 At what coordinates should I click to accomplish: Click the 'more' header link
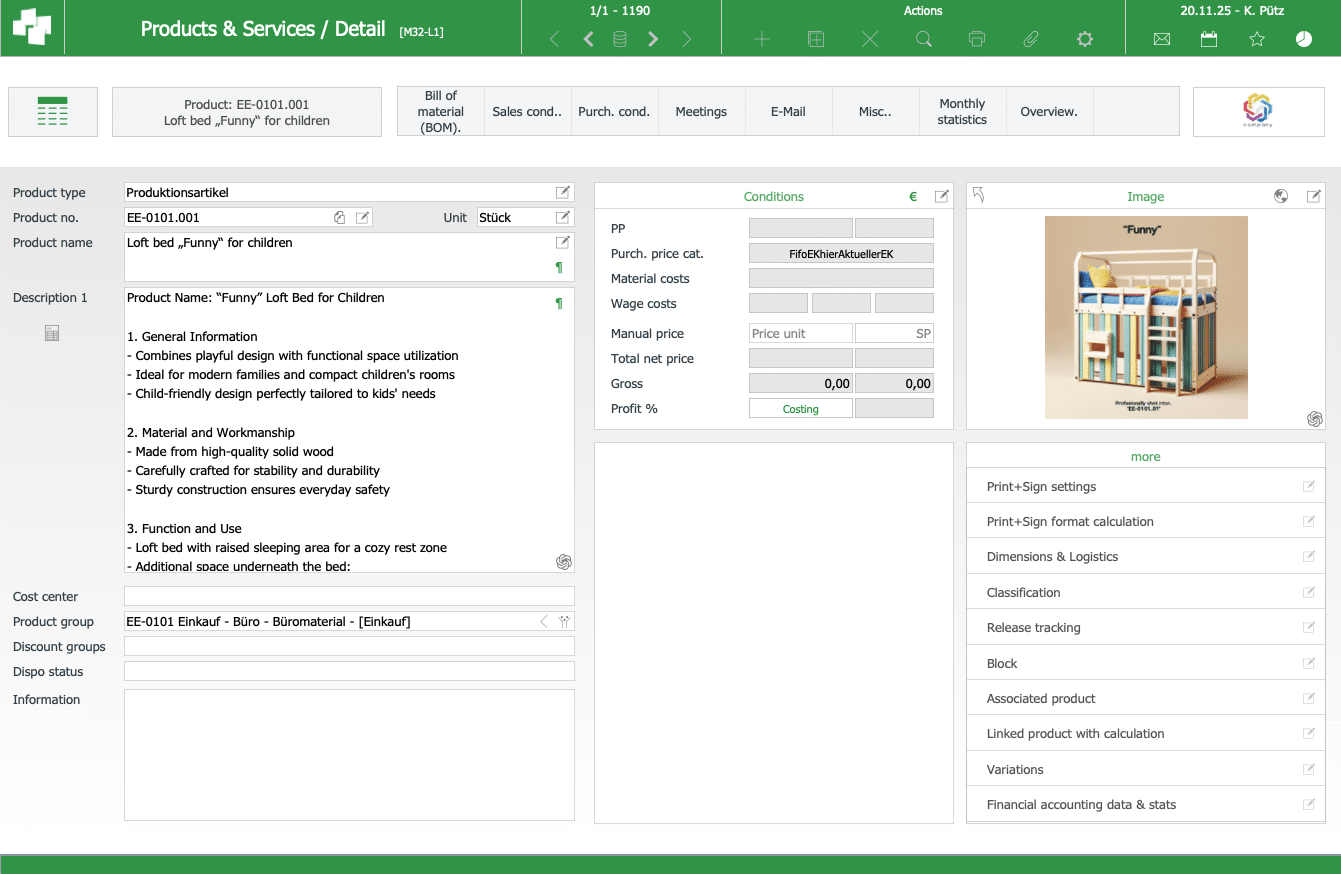pos(1145,456)
